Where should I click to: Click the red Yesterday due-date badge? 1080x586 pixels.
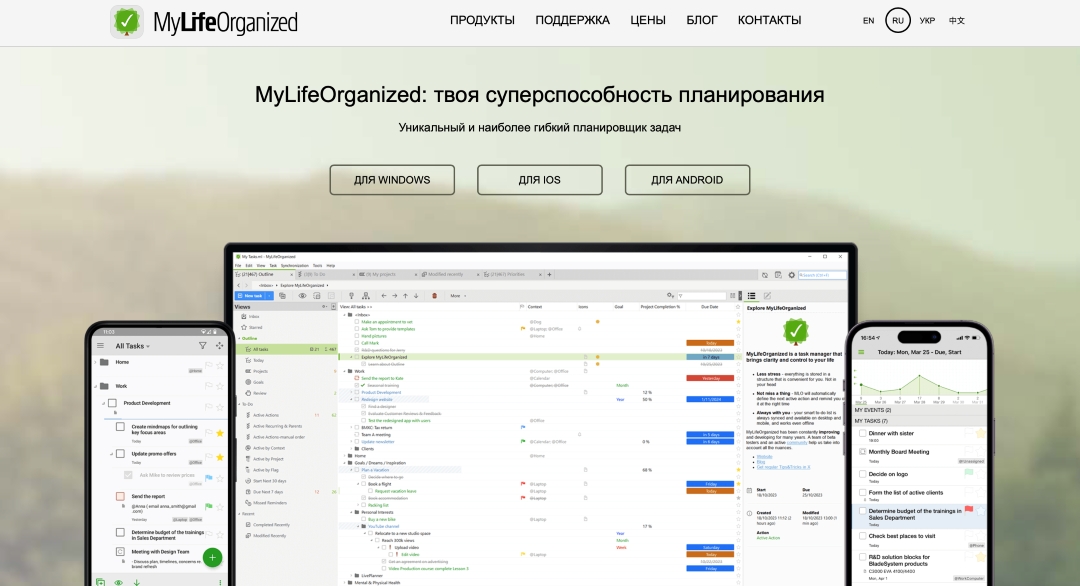click(x=710, y=378)
